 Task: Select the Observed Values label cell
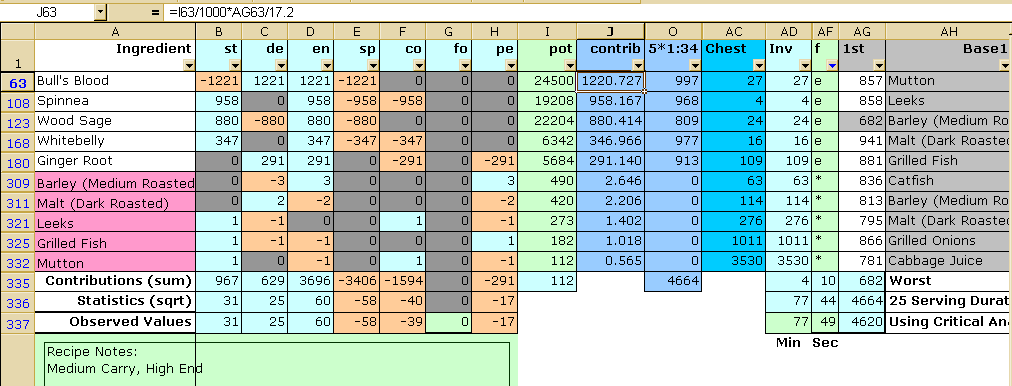coord(115,322)
